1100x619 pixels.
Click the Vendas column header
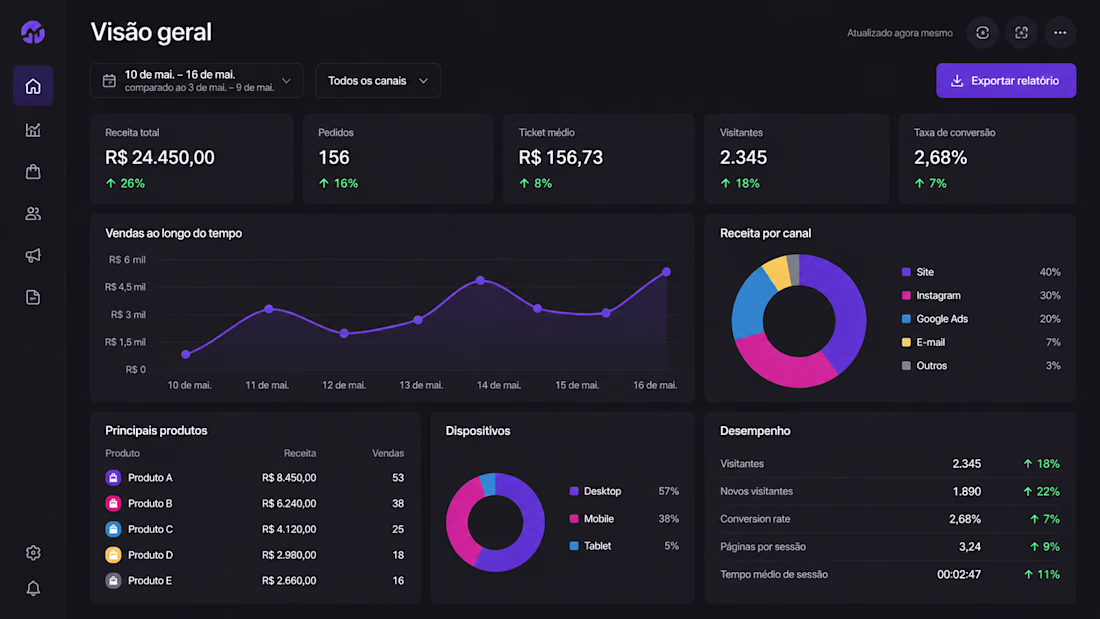(x=388, y=453)
